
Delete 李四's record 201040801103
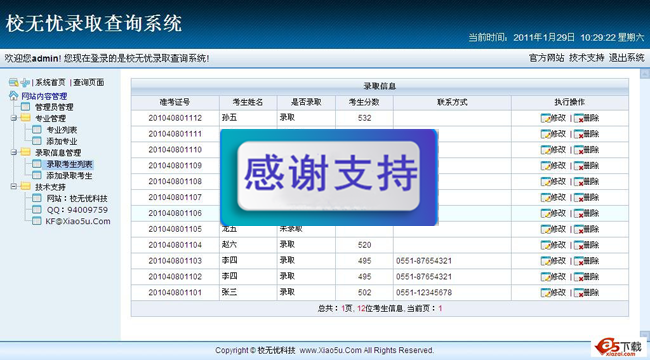pyautogui.click(x=587, y=261)
